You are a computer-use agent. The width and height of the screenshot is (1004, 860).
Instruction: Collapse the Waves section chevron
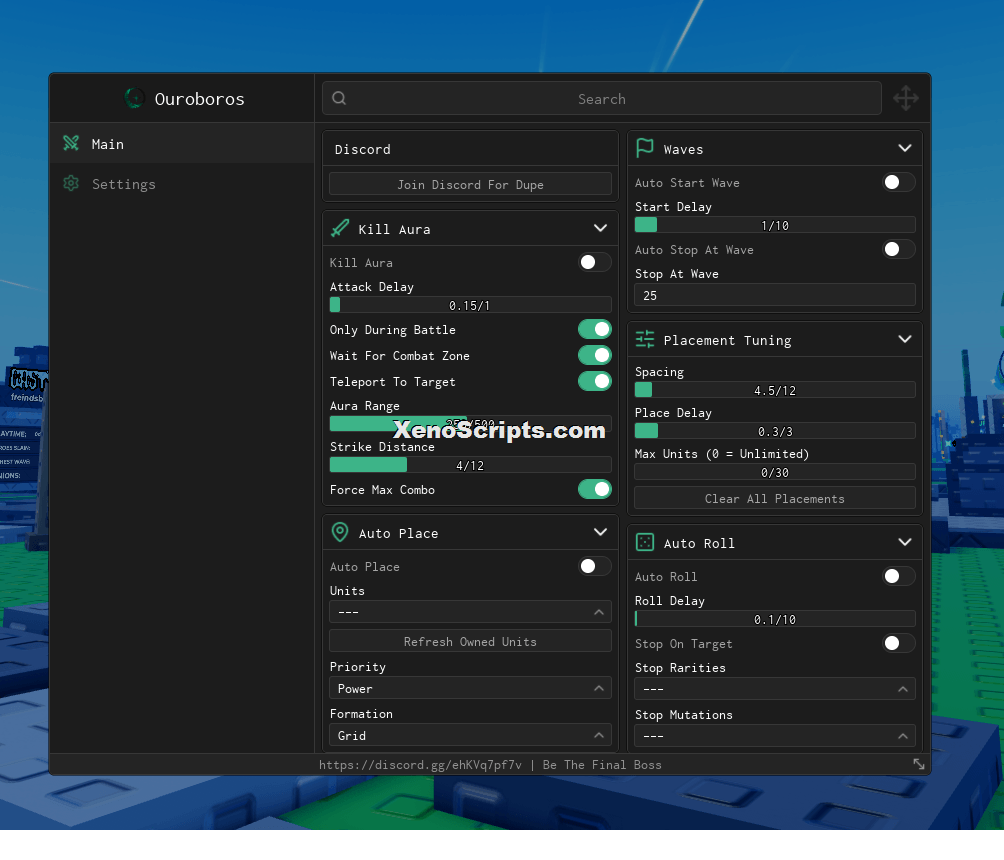click(x=905, y=148)
